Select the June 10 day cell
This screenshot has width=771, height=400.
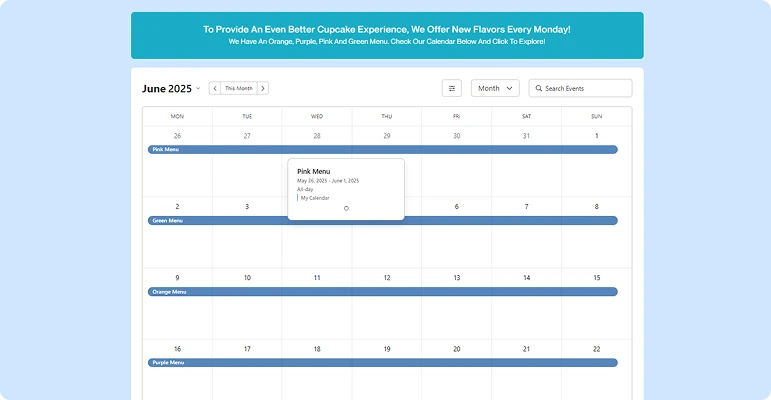pyautogui.click(x=247, y=304)
